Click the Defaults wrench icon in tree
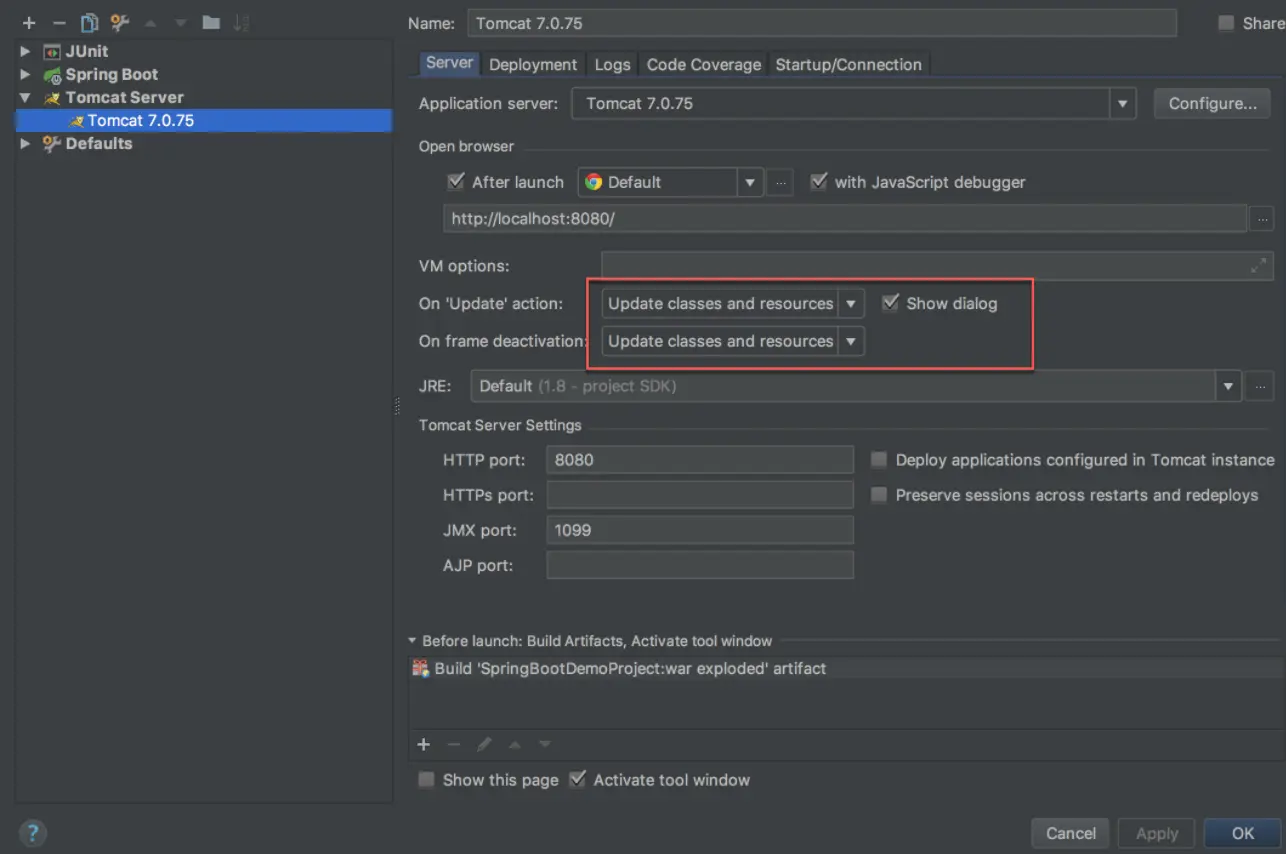The image size is (1286, 854). tap(52, 144)
